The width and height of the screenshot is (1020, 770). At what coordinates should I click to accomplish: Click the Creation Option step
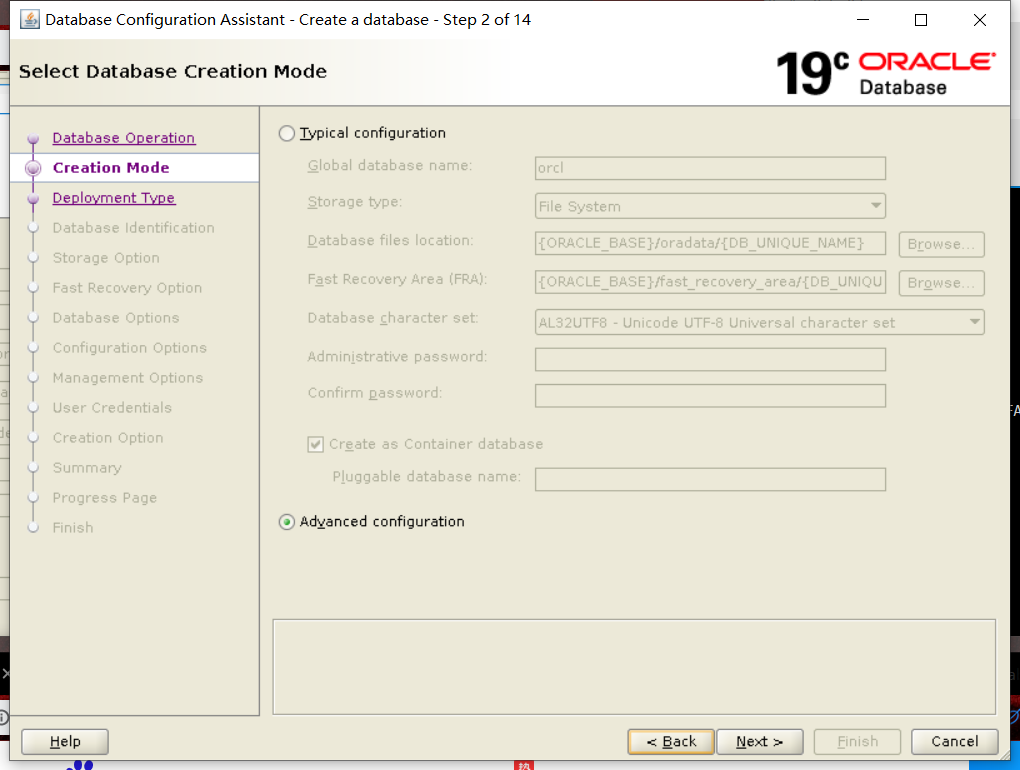(x=108, y=437)
